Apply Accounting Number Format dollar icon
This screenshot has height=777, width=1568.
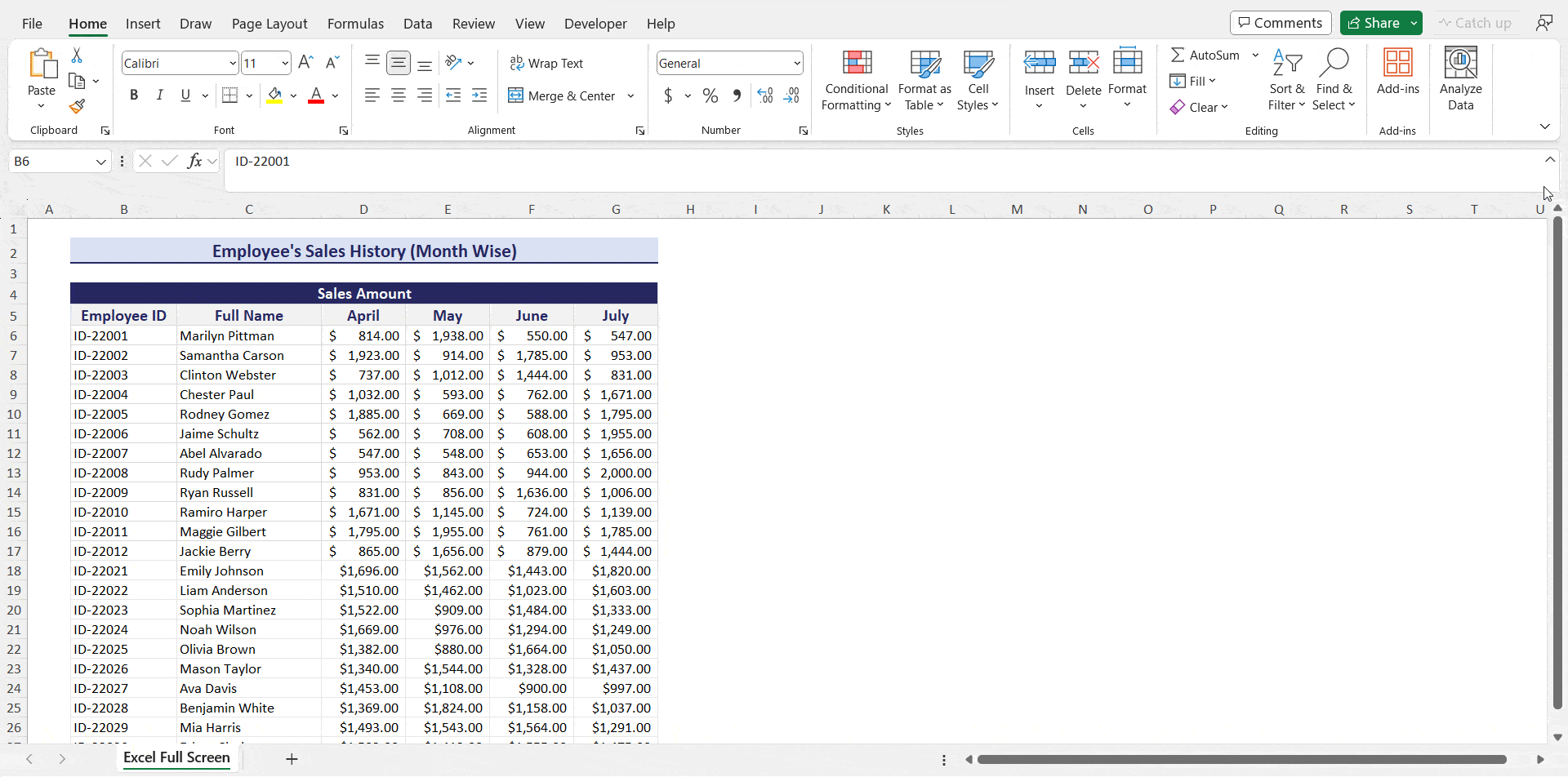(x=668, y=95)
